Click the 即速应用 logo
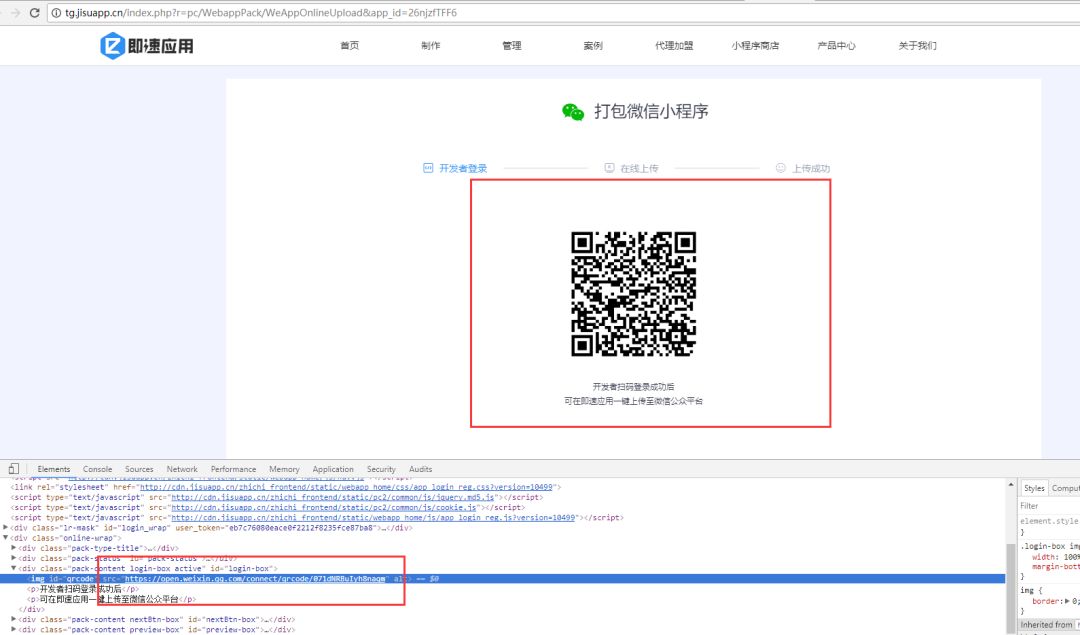 pos(147,45)
